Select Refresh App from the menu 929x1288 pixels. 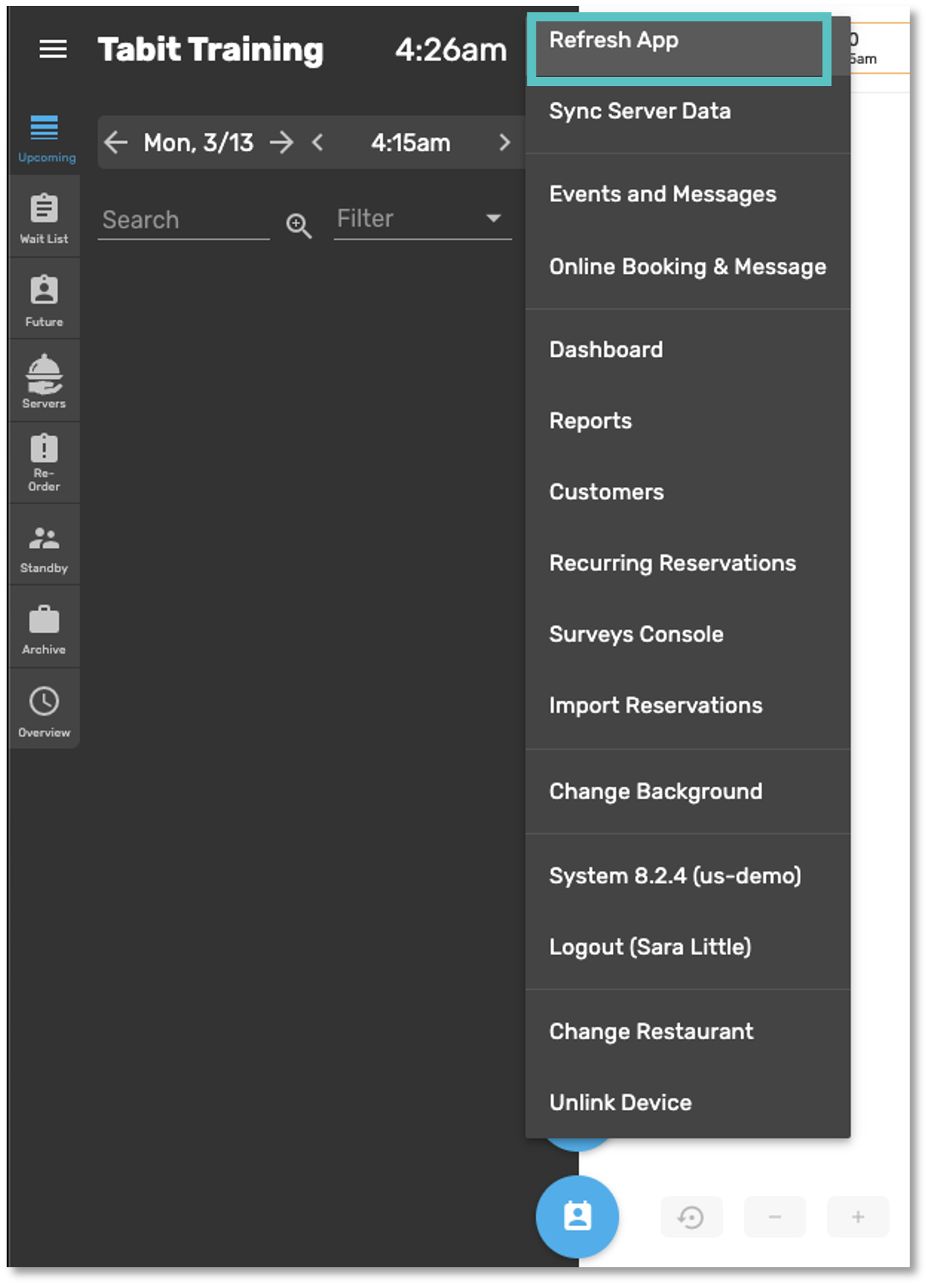[x=678, y=41]
